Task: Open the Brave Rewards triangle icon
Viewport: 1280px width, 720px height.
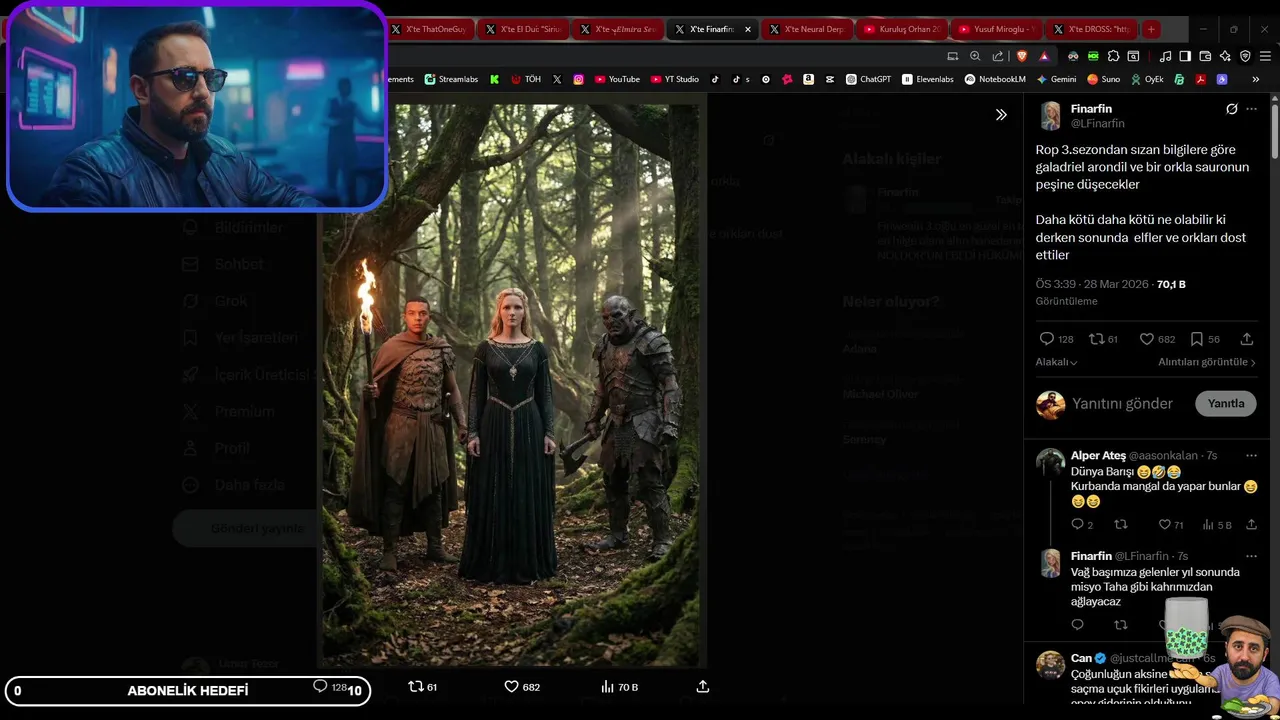Action: click(x=1044, y=56)
